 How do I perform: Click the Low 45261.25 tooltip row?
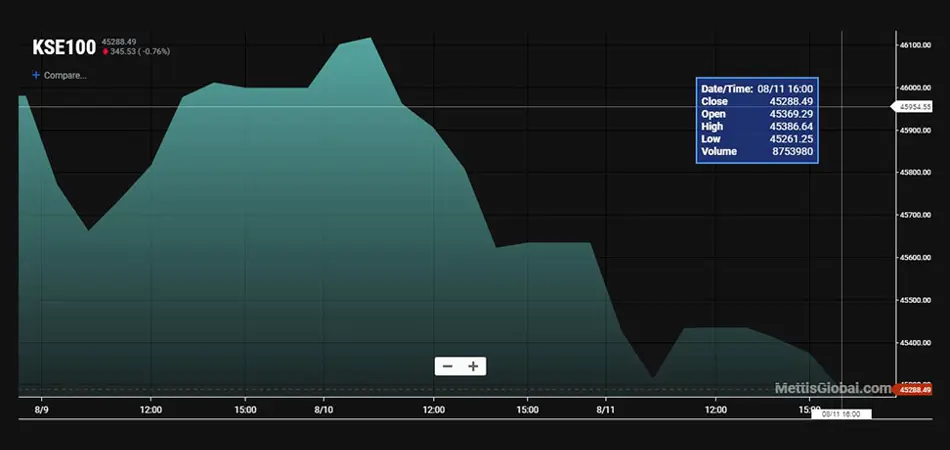click(757, 139)
